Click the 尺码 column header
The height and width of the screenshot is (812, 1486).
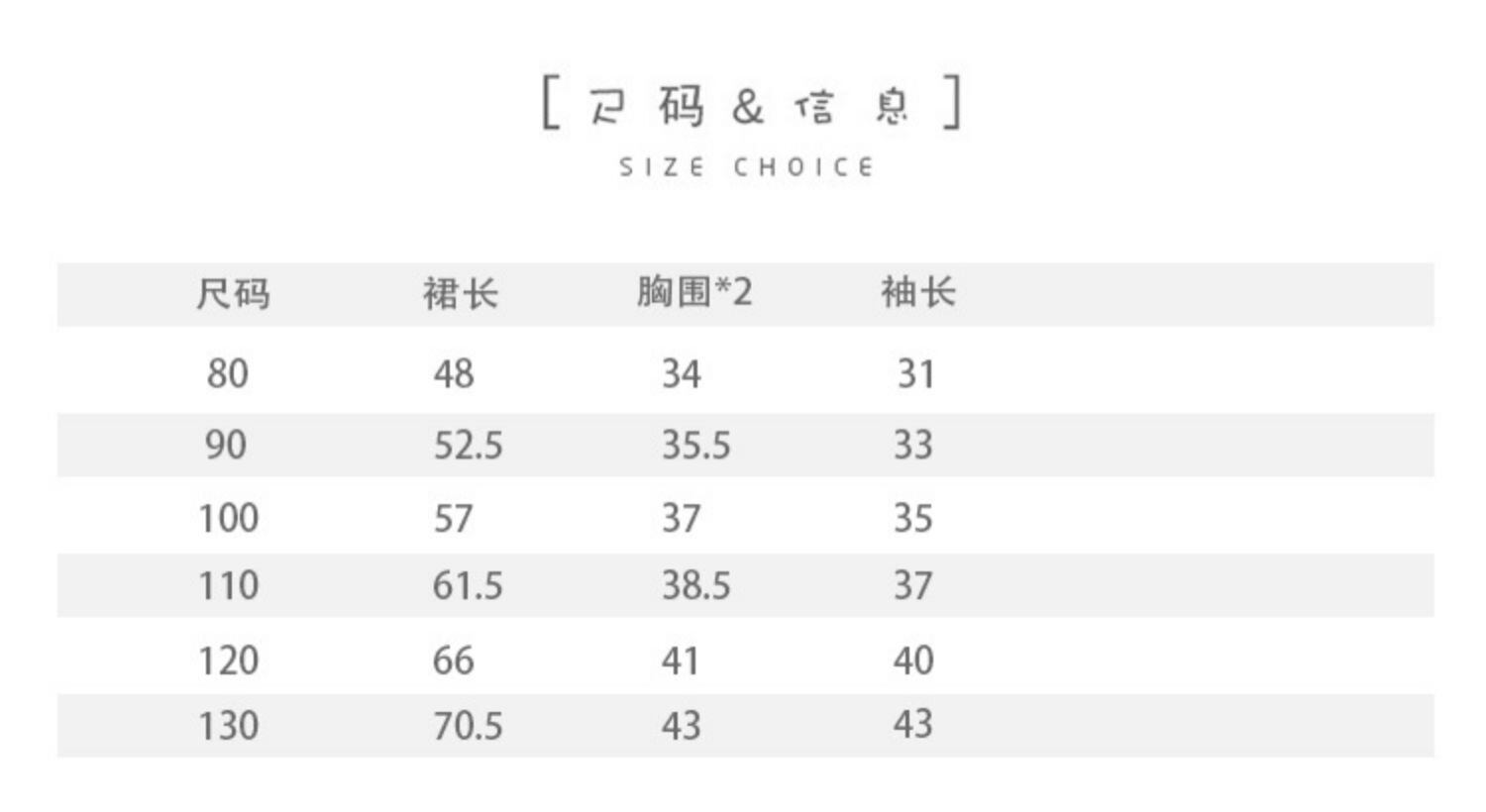tap(233, 294)
